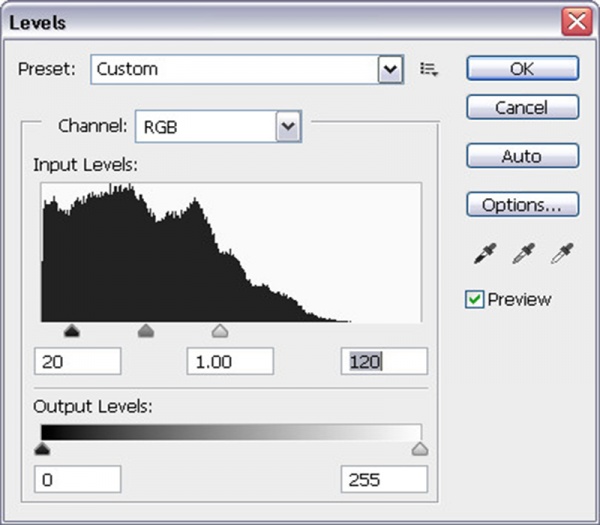Screen dimensions: 600x525
Task: Select the white point eyedropper
Action: (x=562, y=253)
